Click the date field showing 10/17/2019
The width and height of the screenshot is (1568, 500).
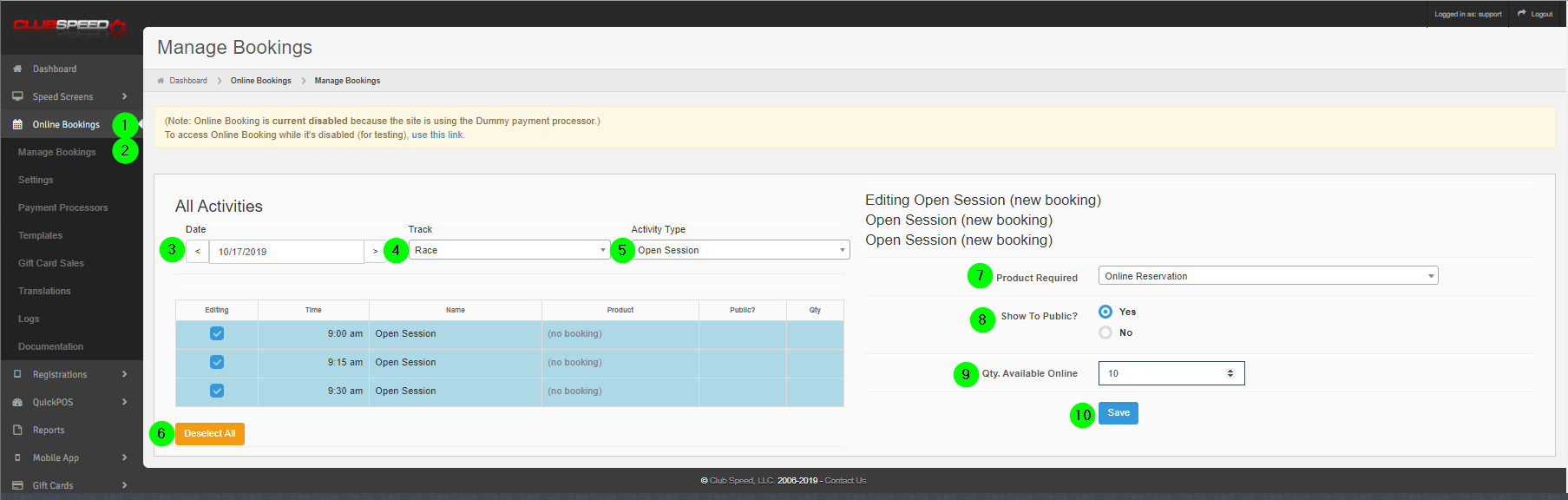click(x=286, y=252)
